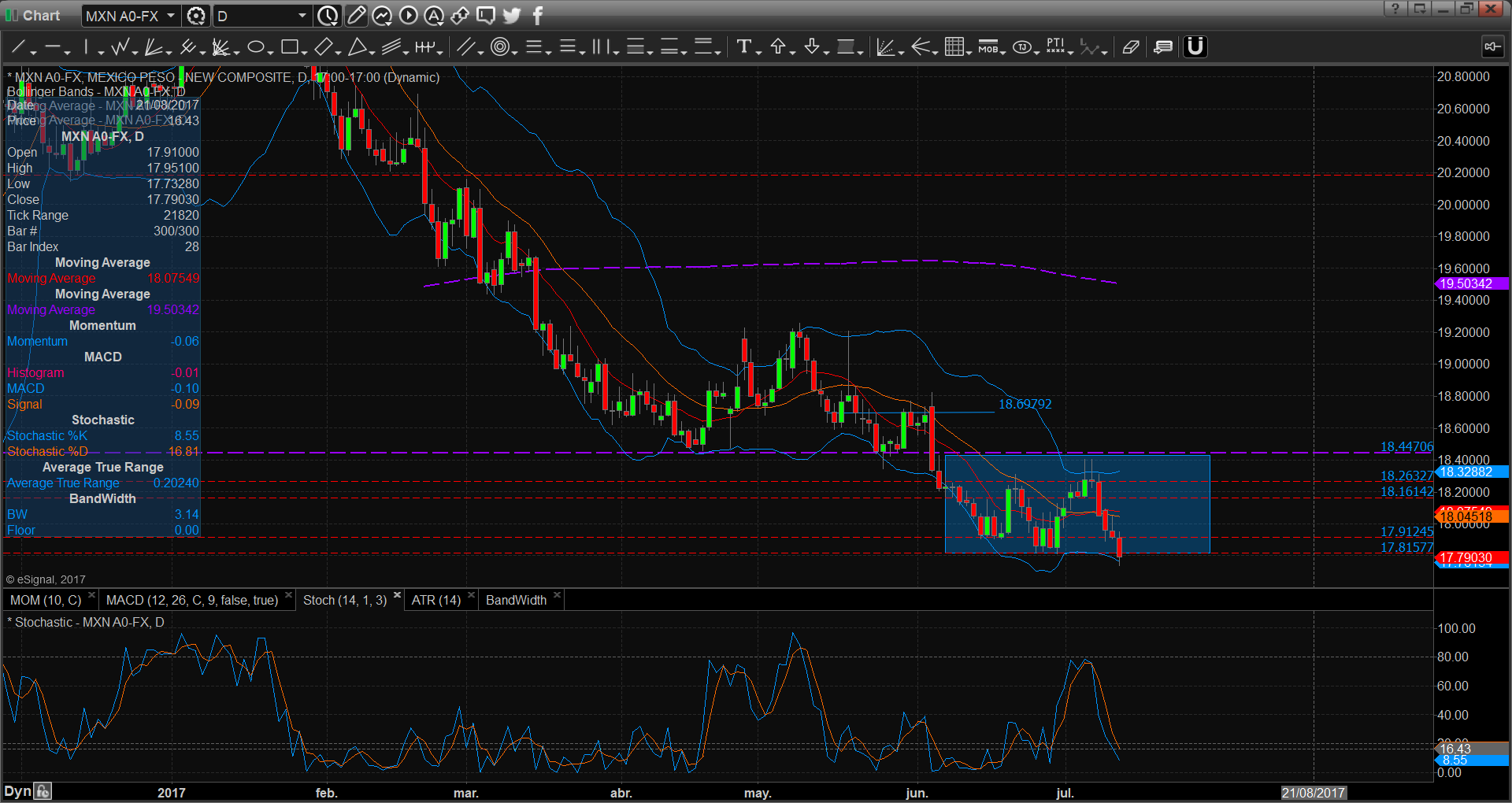Click the replay play-circle icon

[x=408, y=15]
